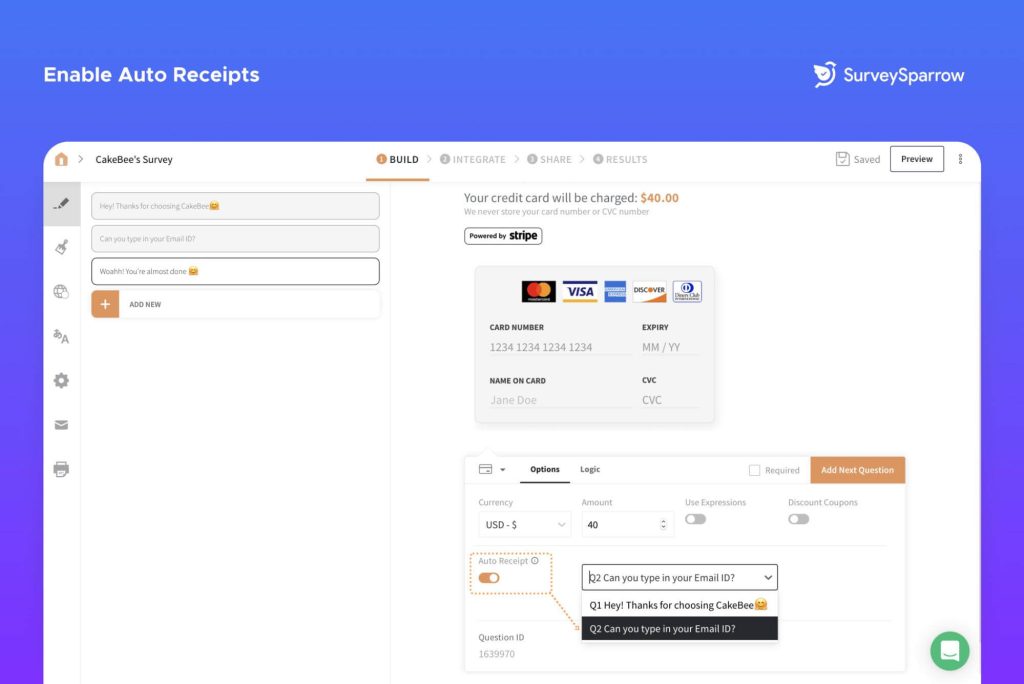The height and width of the screenshot is (684, 1024).
Task: Choose Q1 Hey! Thanks for choosing CakeBee option
Action: click(x=679, y=605)
